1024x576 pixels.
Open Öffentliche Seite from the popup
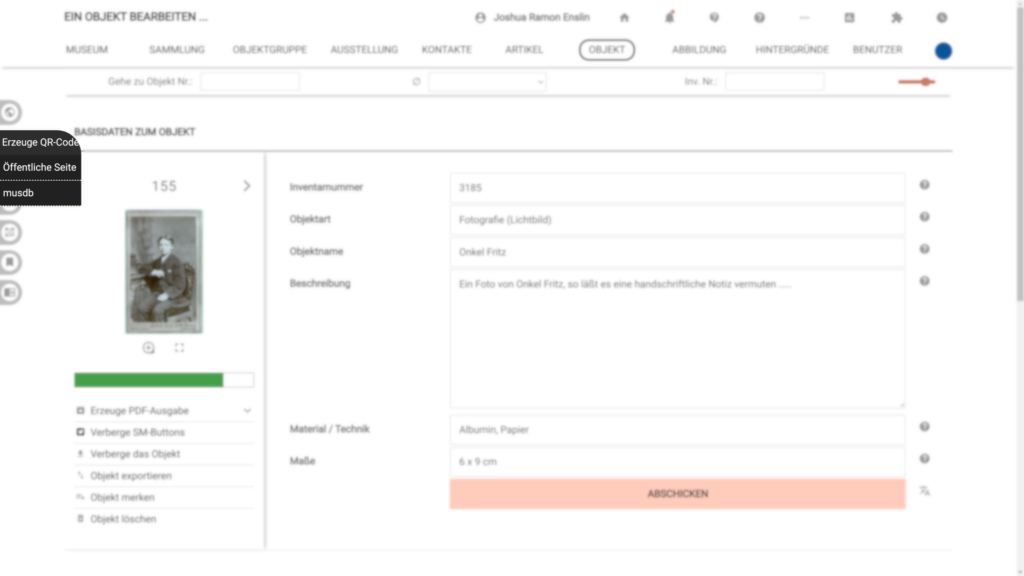click(40, 167)
